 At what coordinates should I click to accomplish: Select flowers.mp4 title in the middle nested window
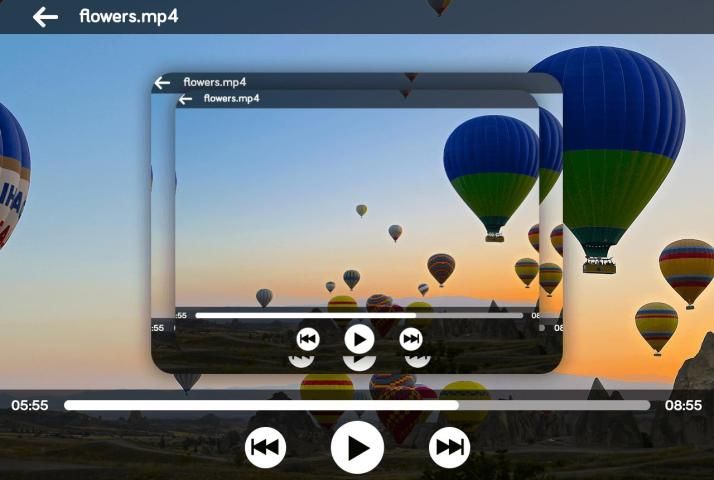tap(215, 82)
